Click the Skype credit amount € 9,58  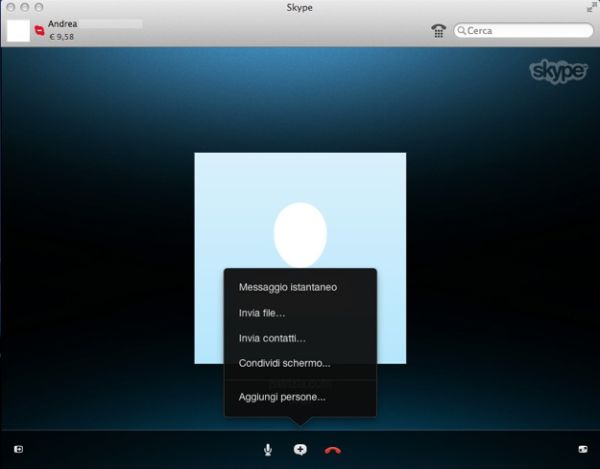point(63,37)
